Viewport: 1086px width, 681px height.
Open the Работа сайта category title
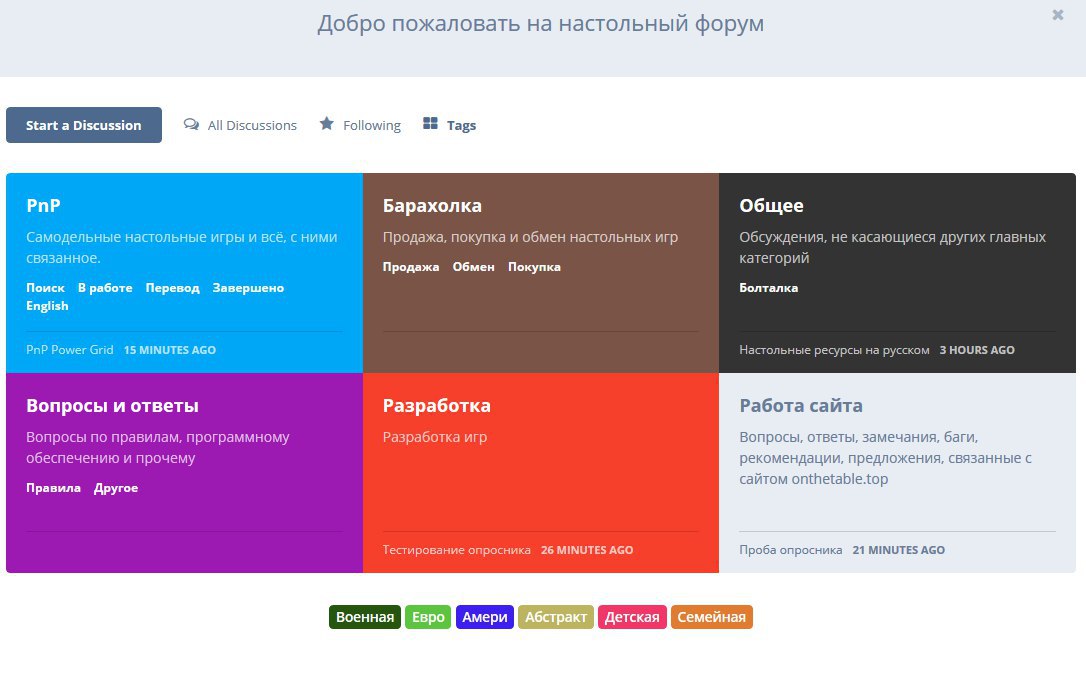pyautogui.click(x=801, y=405)
